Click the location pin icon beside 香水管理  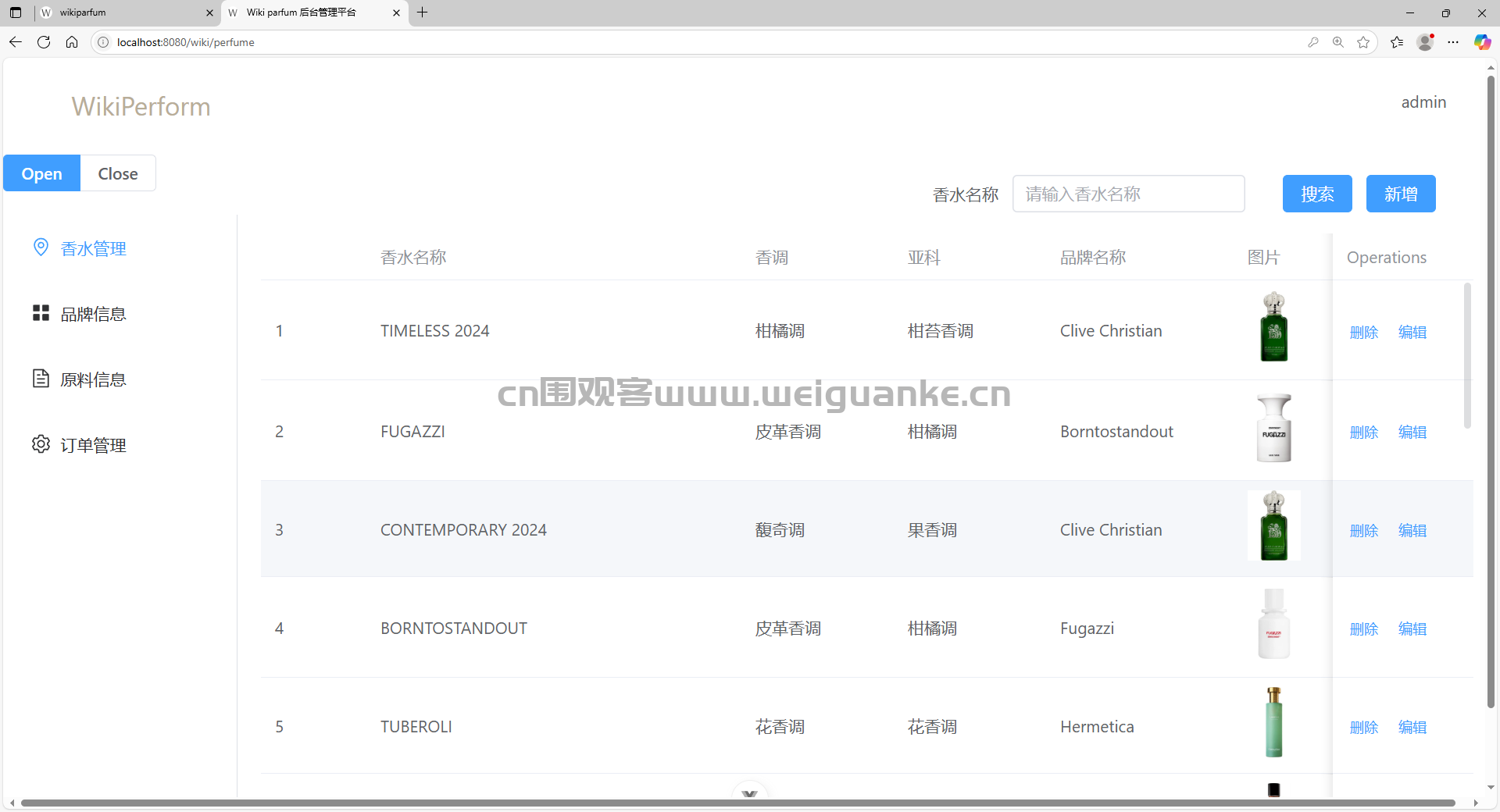tap(41, 248)
